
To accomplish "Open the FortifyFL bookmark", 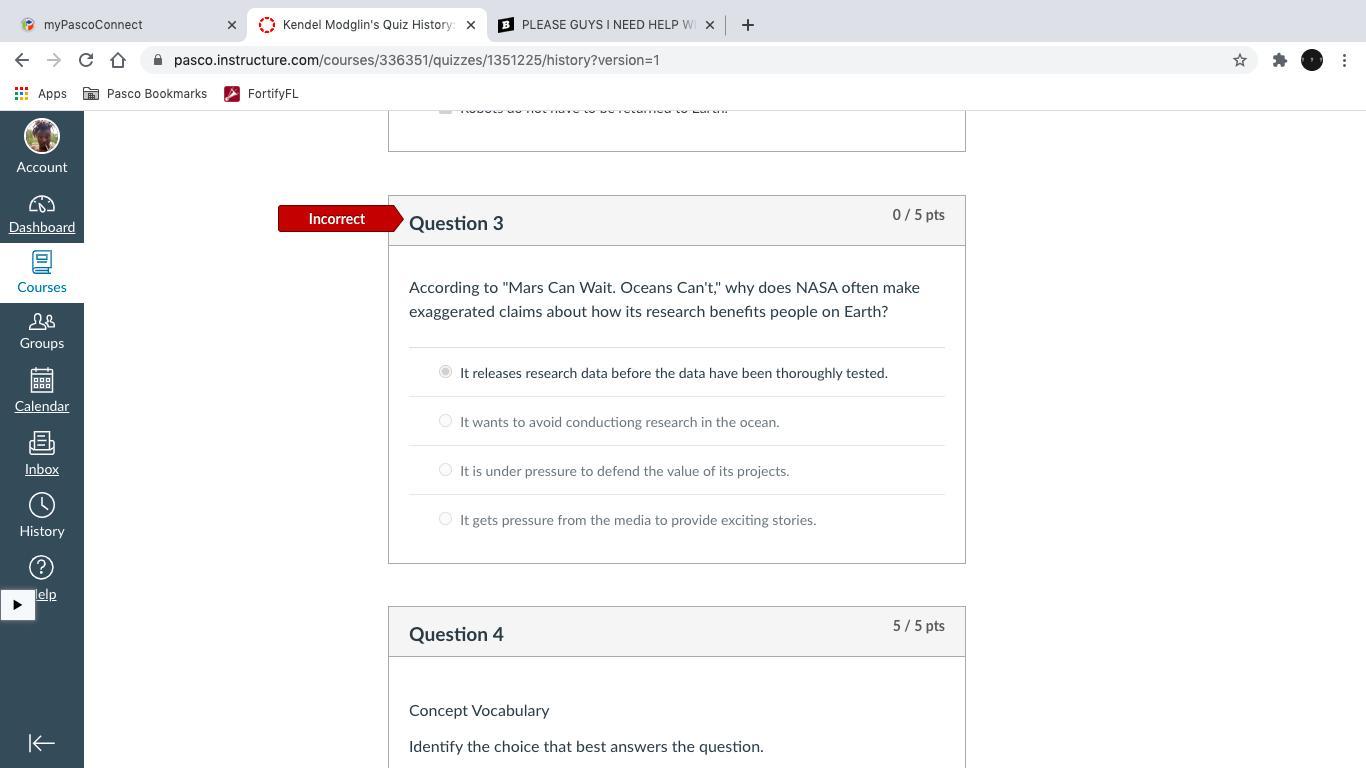I will click(x=261, y=94).
